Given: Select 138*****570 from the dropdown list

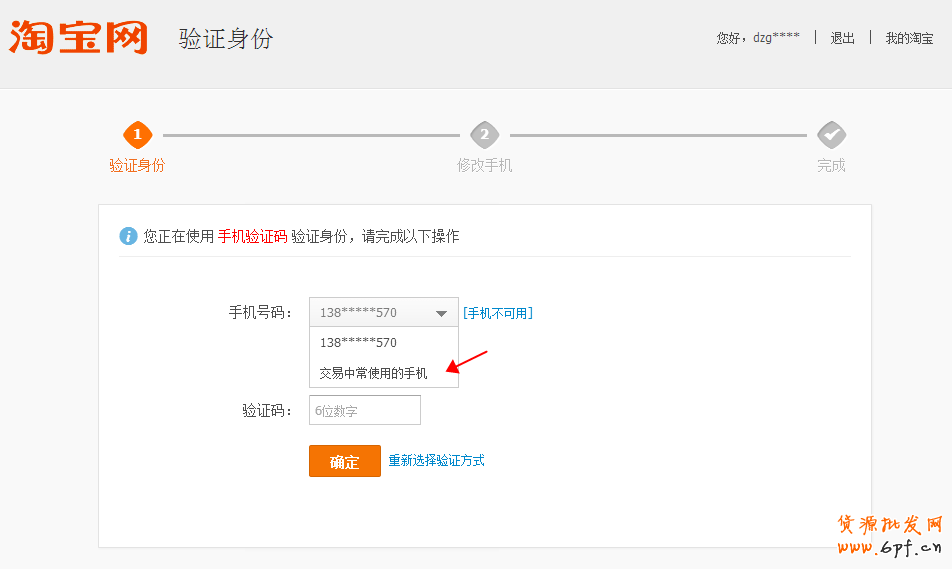Looking at the screenshot, I should pyautogui.click(x=358, y=343).
